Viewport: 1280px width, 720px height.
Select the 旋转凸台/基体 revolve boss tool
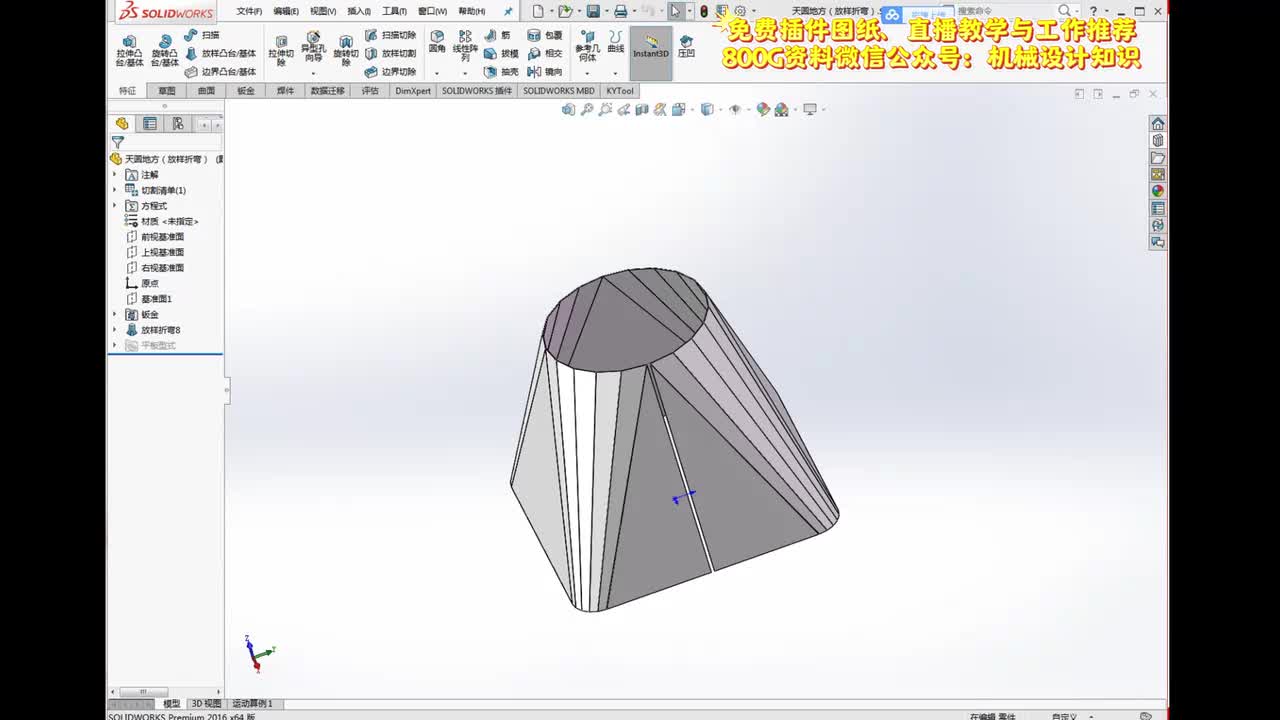click(164, 51)
